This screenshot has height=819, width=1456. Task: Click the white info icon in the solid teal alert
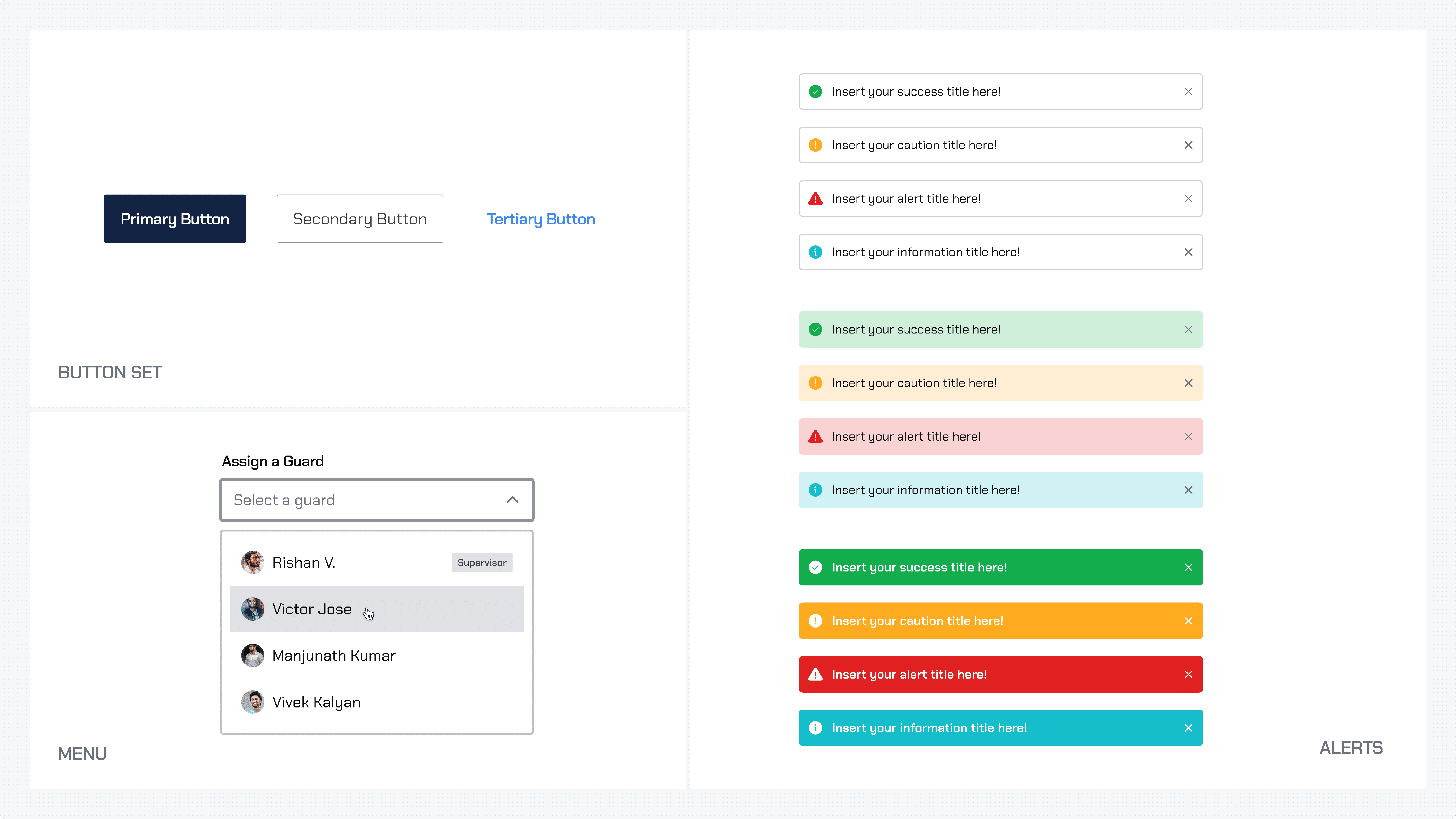pos(815,728)
